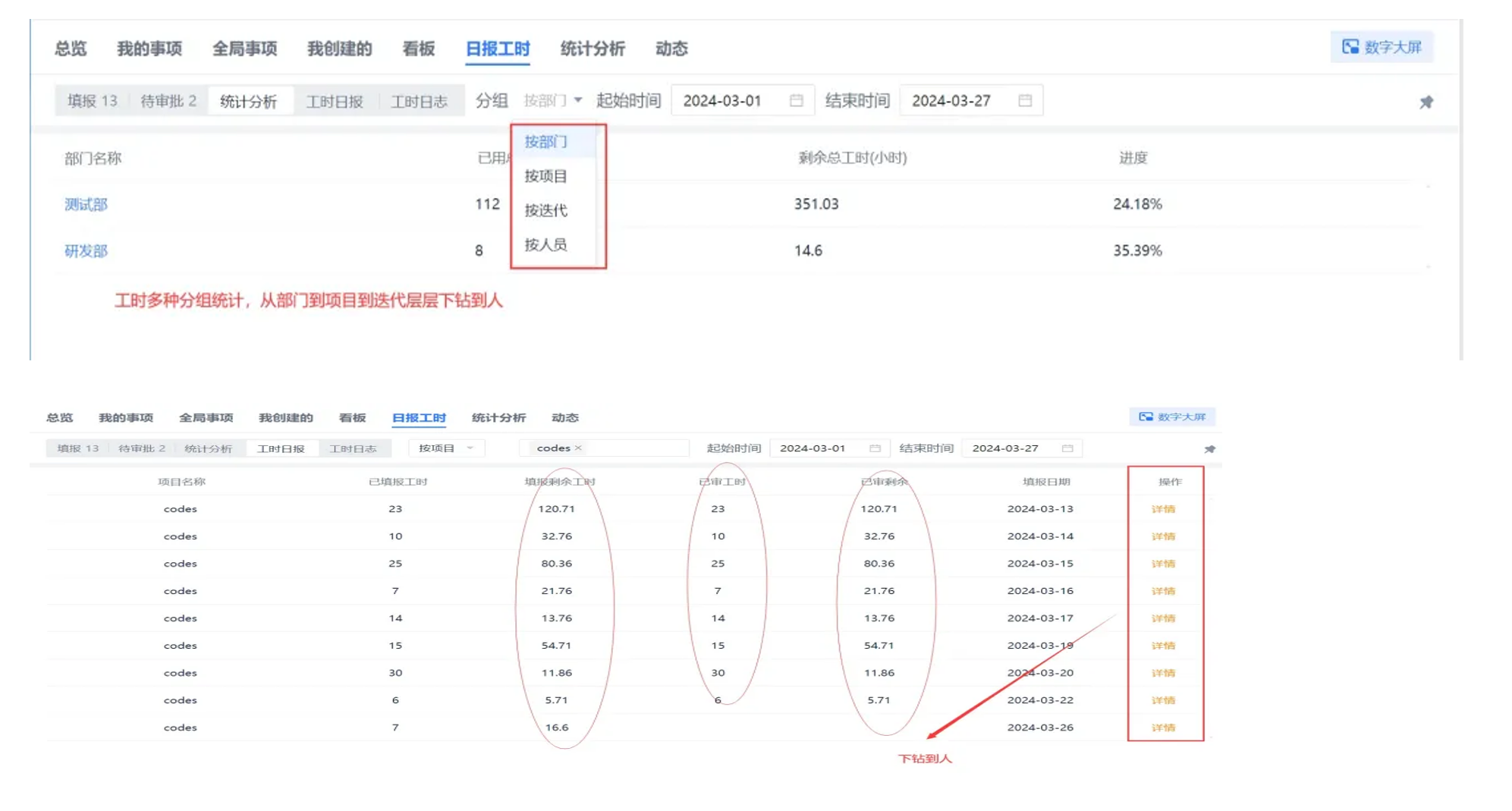Image resolution: width=1512 pixels, height=811 pixels.
Task: Open 详情 for the 2024-03-14 row
Action: click(x=1163, y=536)
